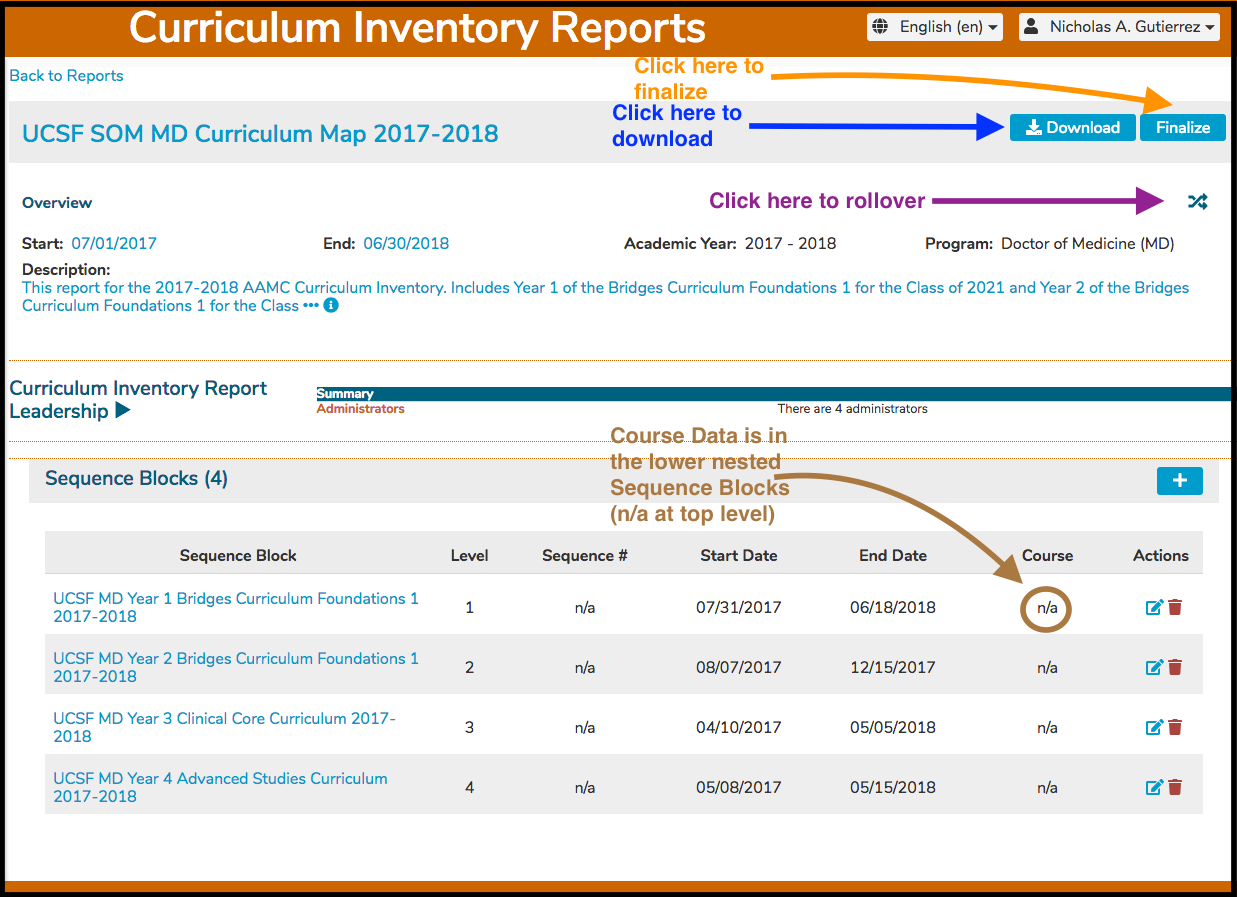Expand the truncated description ellipsis
Screen dimensions: 1237x897
(311, 306)
